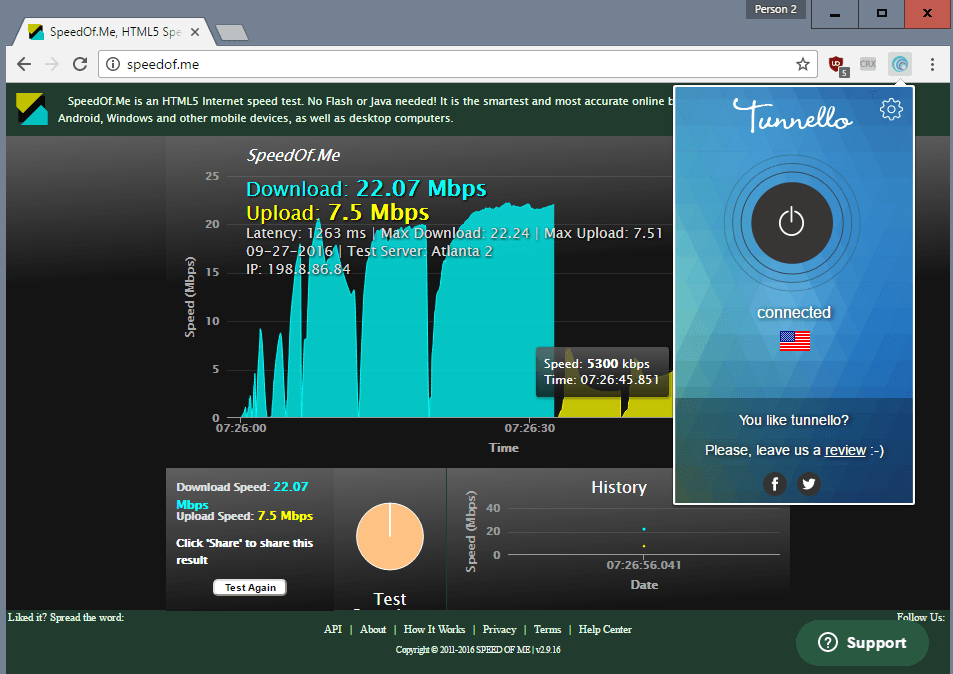Open Tunnello Facebook page icon
The height and width of the screenshot is (674, 953).
coord(775,484)
